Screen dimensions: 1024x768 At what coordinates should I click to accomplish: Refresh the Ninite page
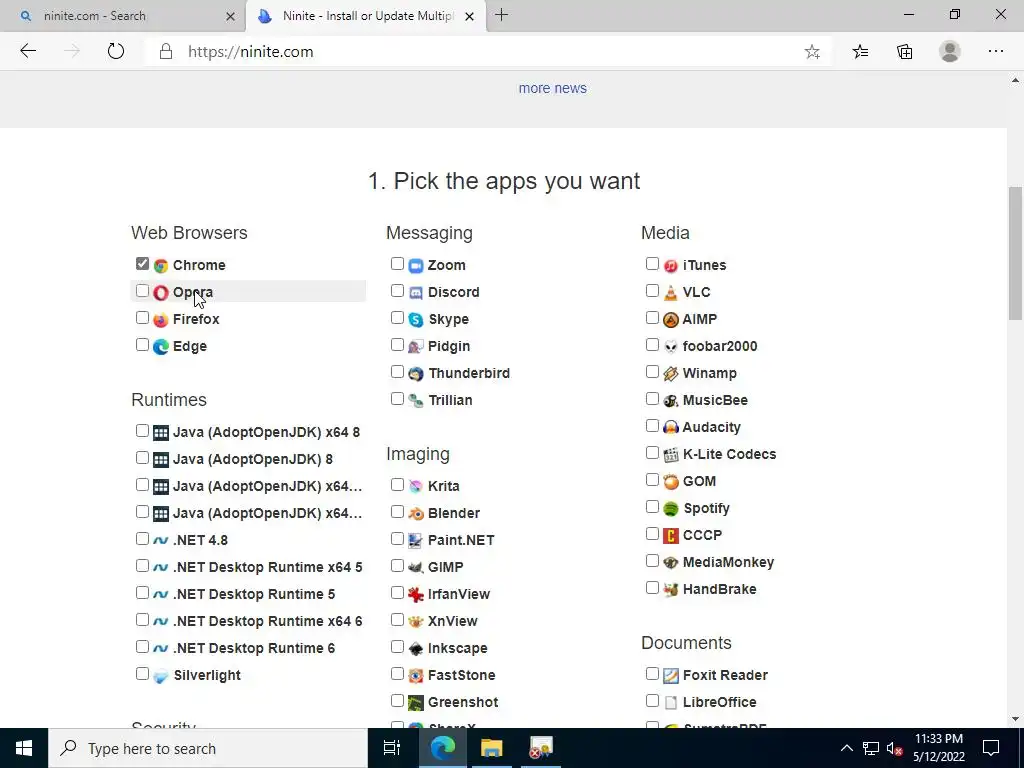click(116, 51)
